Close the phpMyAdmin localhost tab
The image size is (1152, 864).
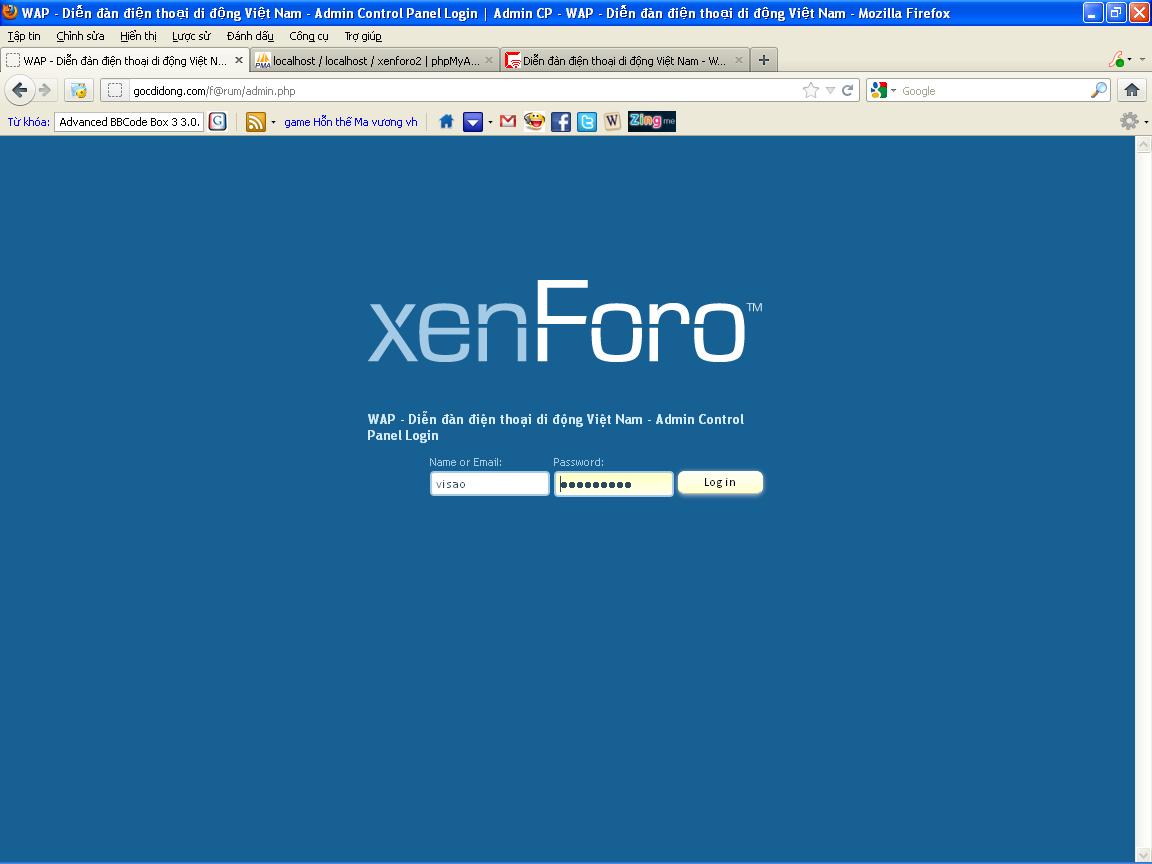coord(489,60)
